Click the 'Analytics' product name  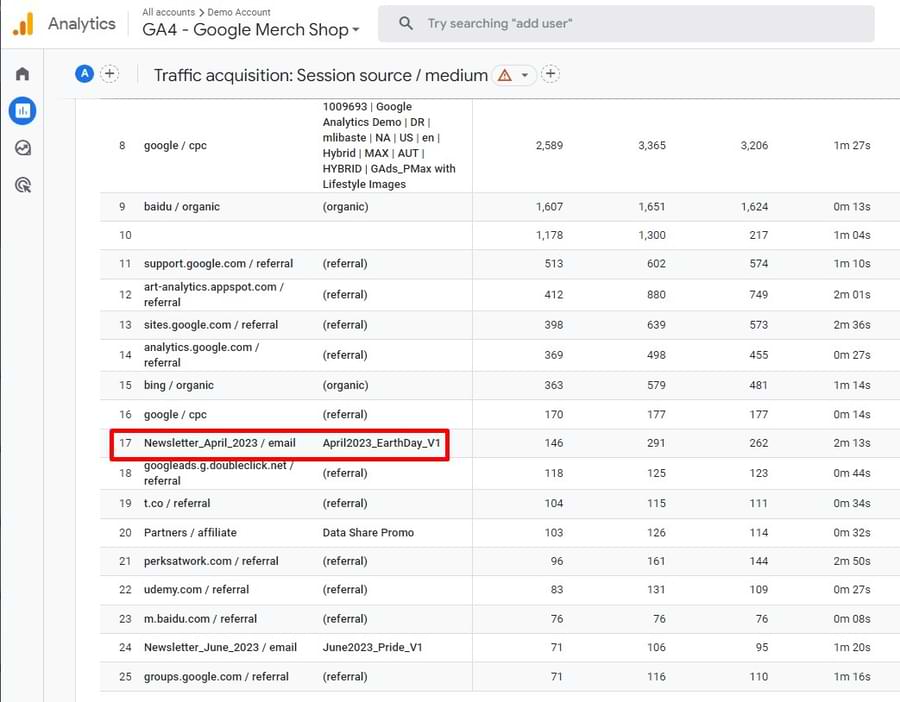pos(82,24)
